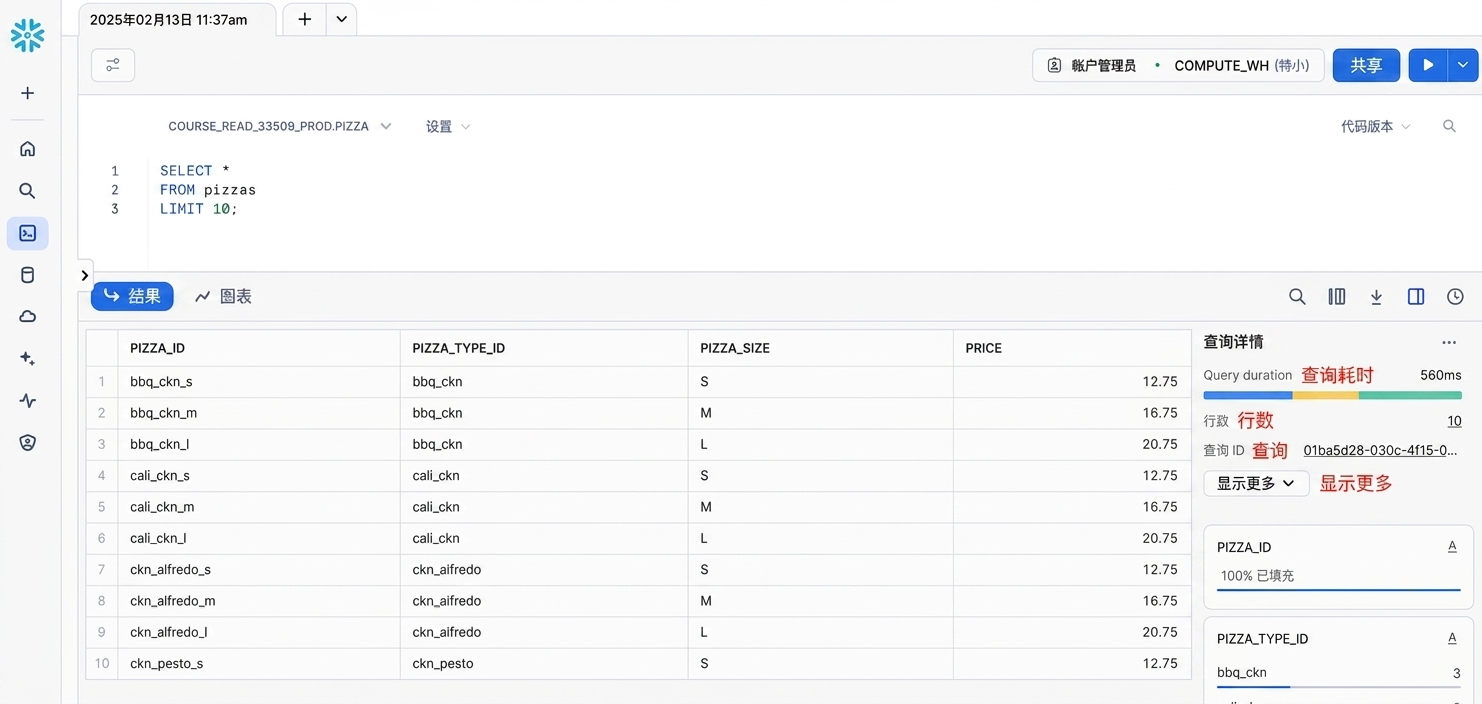Viewport: 1482px width, 704px height.
Task: Run the query with the play button
Action: coord(1428,65)
